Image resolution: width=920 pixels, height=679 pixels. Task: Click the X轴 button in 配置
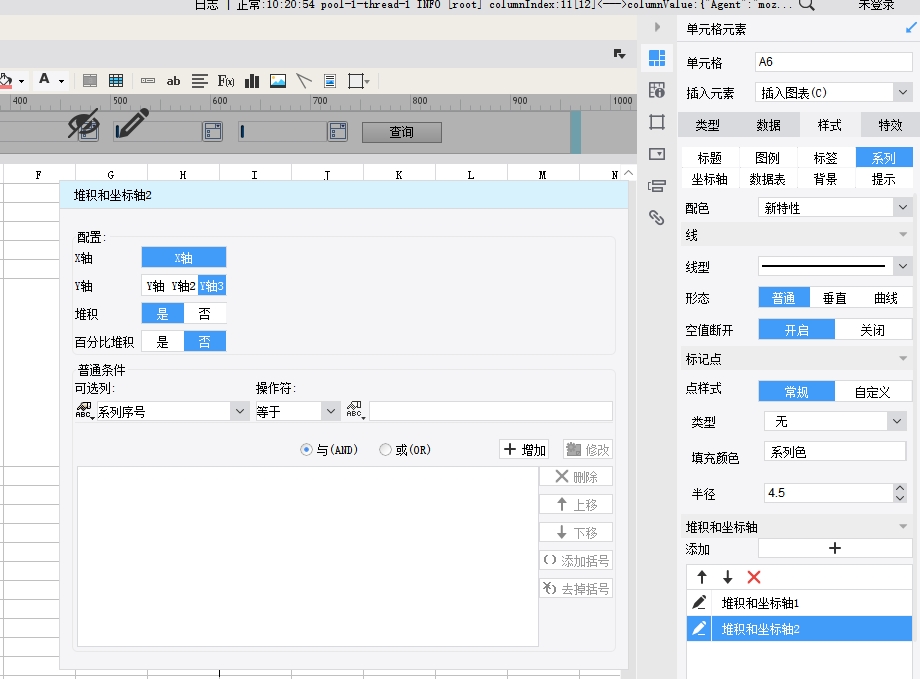pos(184,258)
